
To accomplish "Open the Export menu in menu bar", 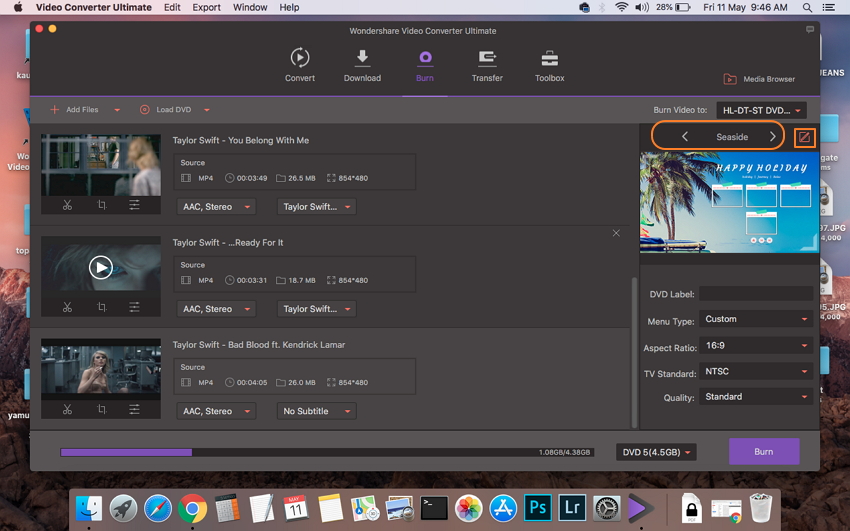I will (206, 7).
